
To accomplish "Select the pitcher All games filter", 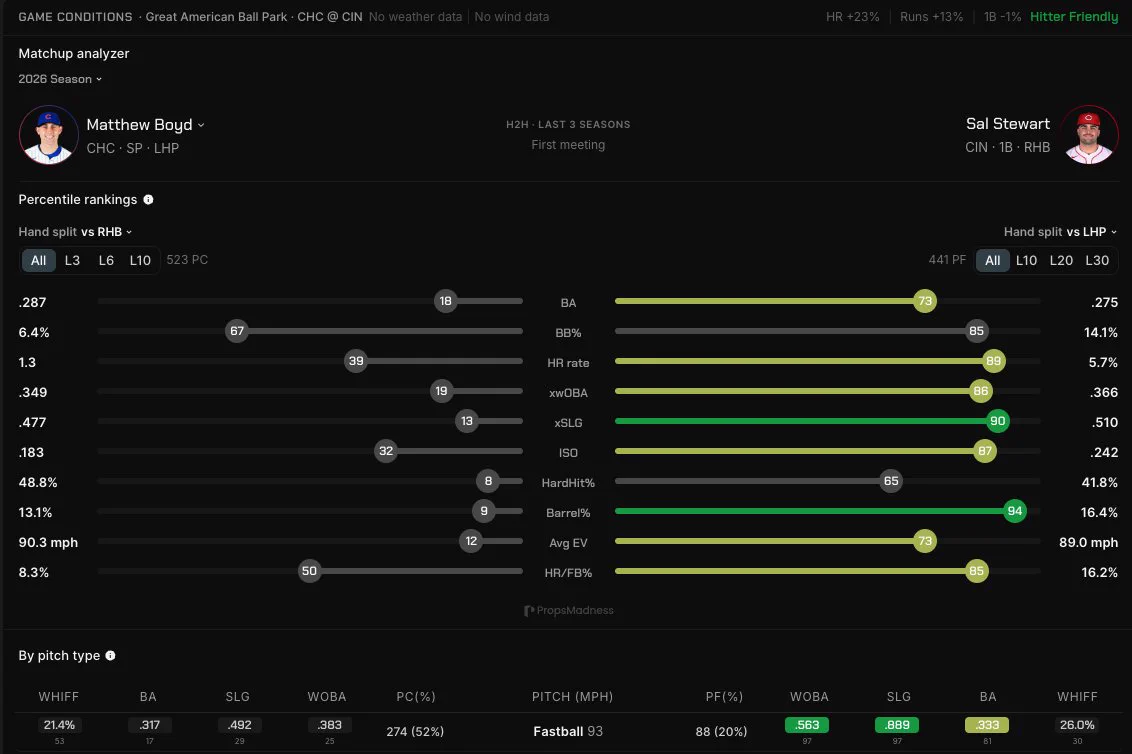I will tap(38, 260).
